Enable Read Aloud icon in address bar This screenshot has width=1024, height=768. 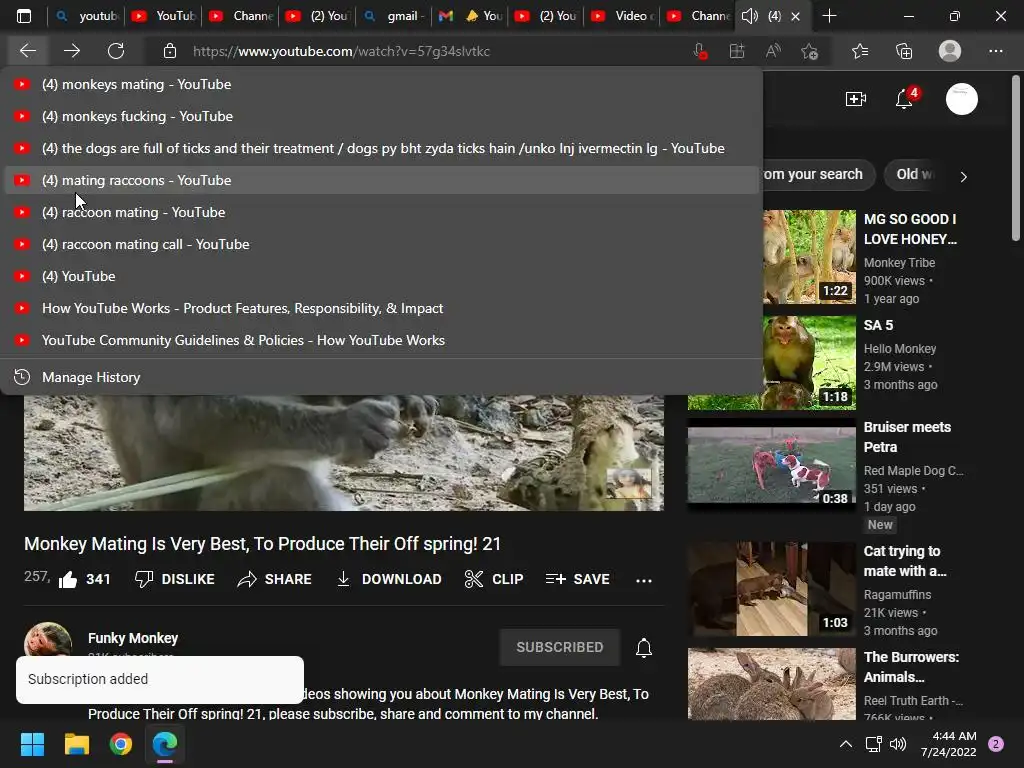(x=773, y=51)
